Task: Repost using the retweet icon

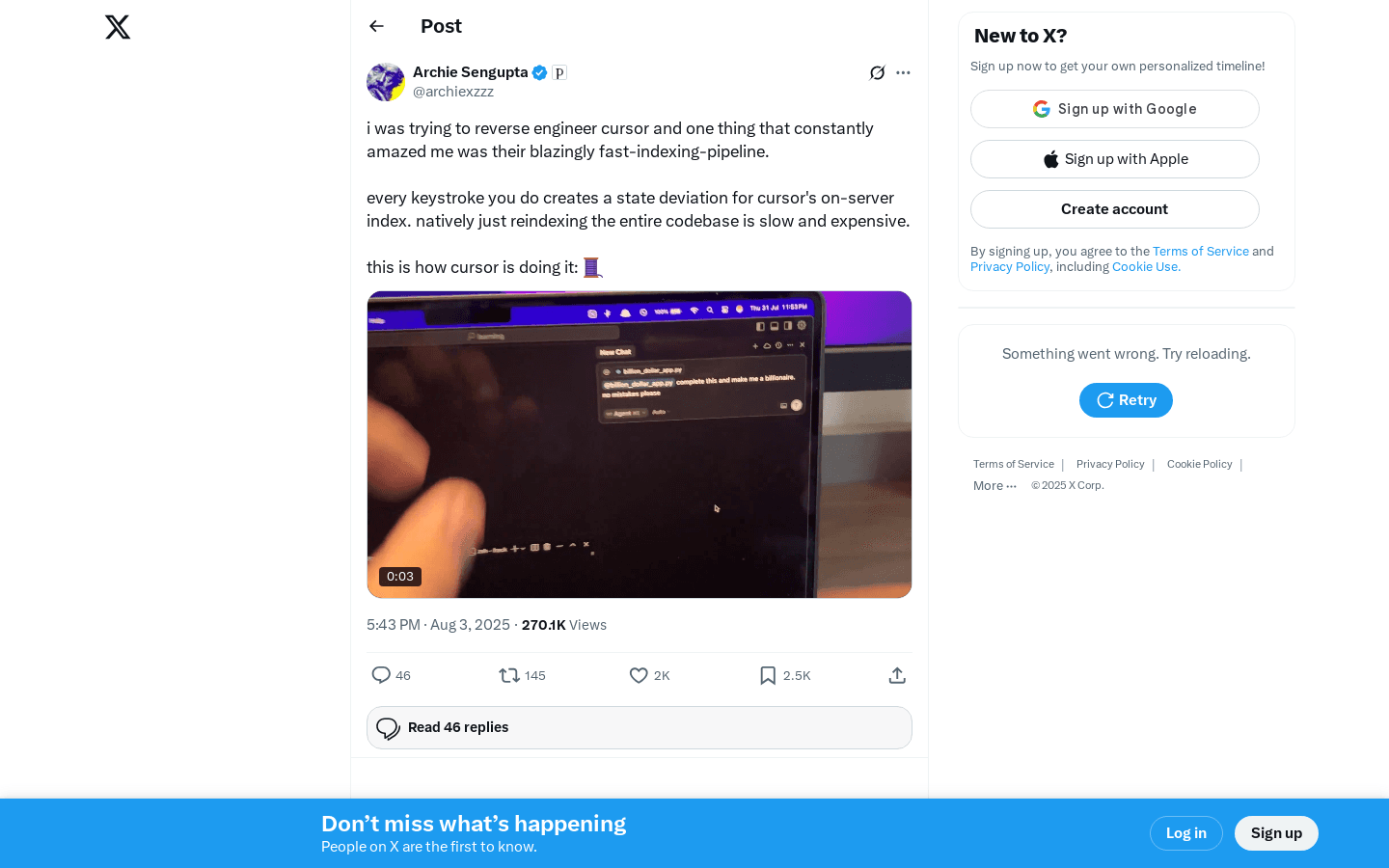Action: tap(509, 675)
